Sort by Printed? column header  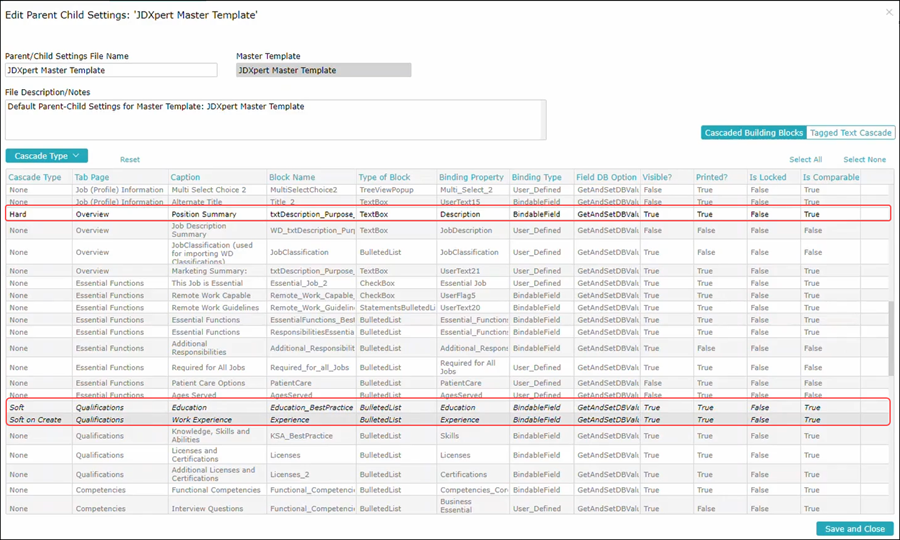711,177
